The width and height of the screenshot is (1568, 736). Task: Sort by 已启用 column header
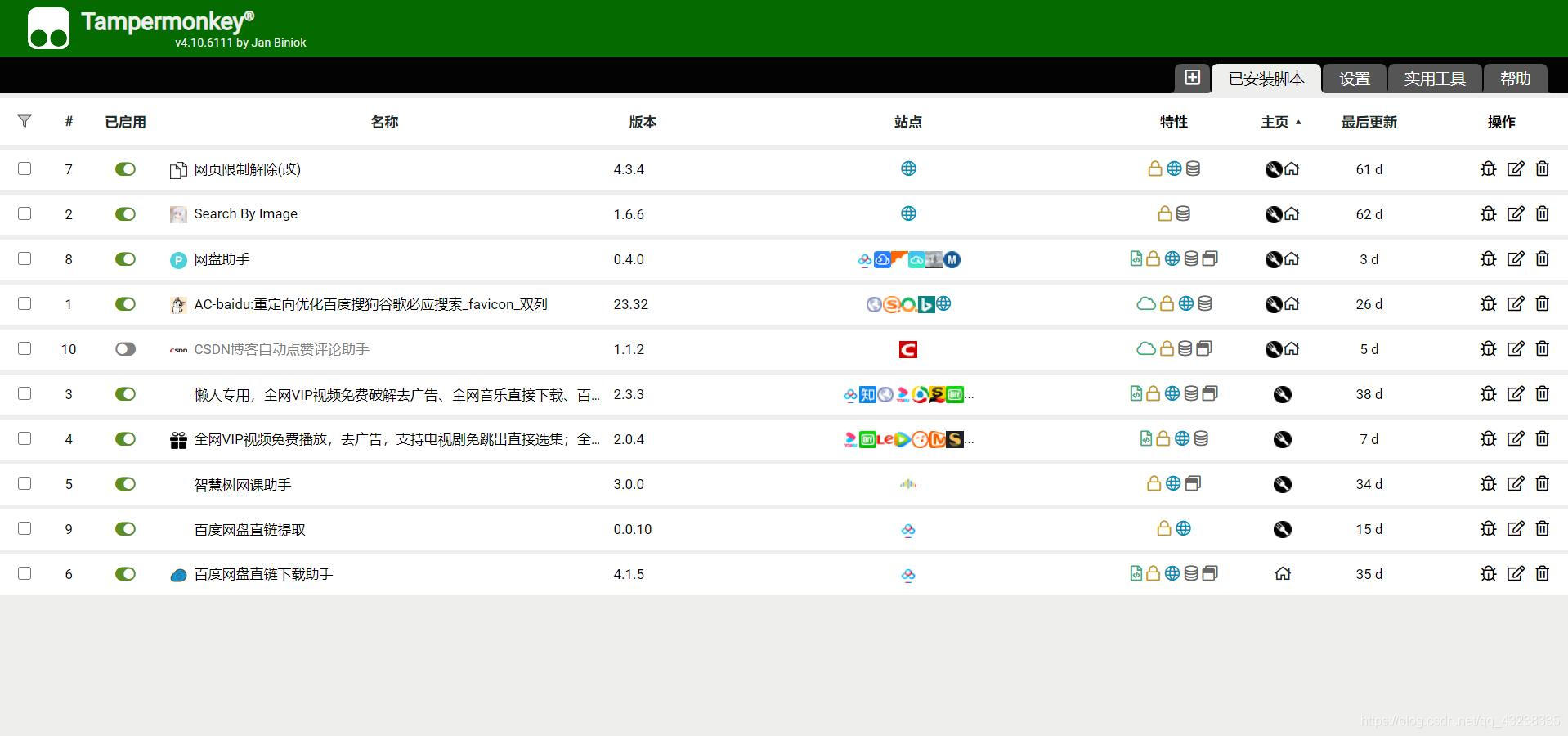click(125, 122)
